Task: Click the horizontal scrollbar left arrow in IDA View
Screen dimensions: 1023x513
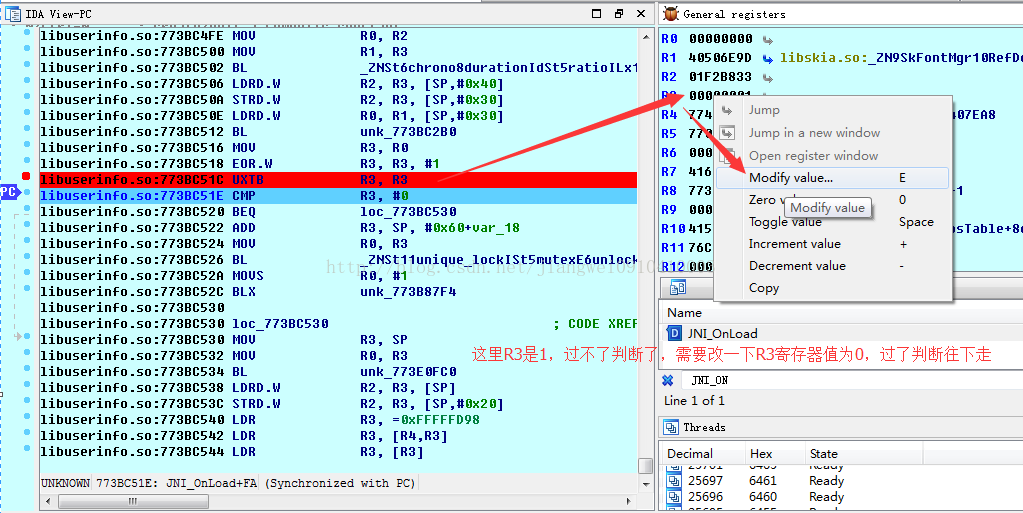Action: pyautogui.click(x=47, y=501)
